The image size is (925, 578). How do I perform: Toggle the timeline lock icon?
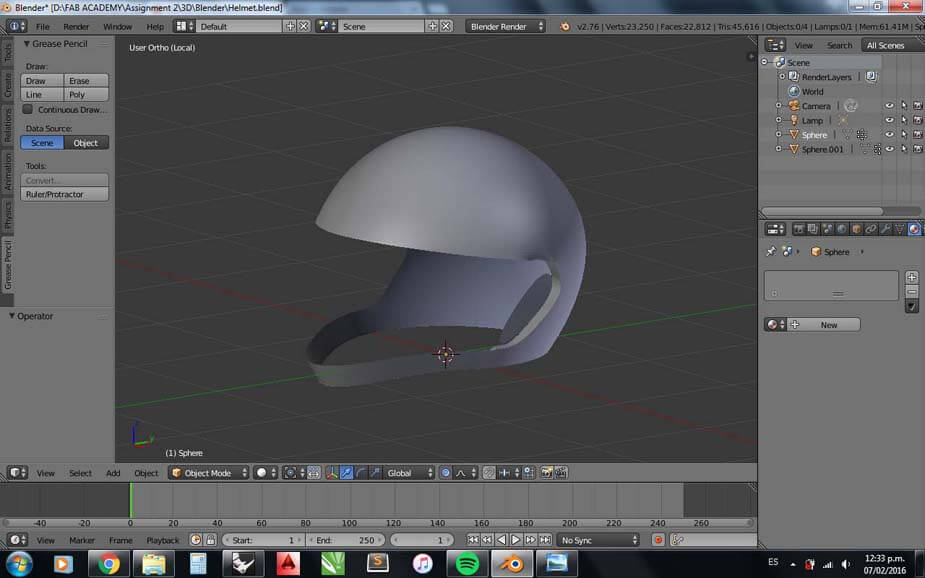pos(211,540)
